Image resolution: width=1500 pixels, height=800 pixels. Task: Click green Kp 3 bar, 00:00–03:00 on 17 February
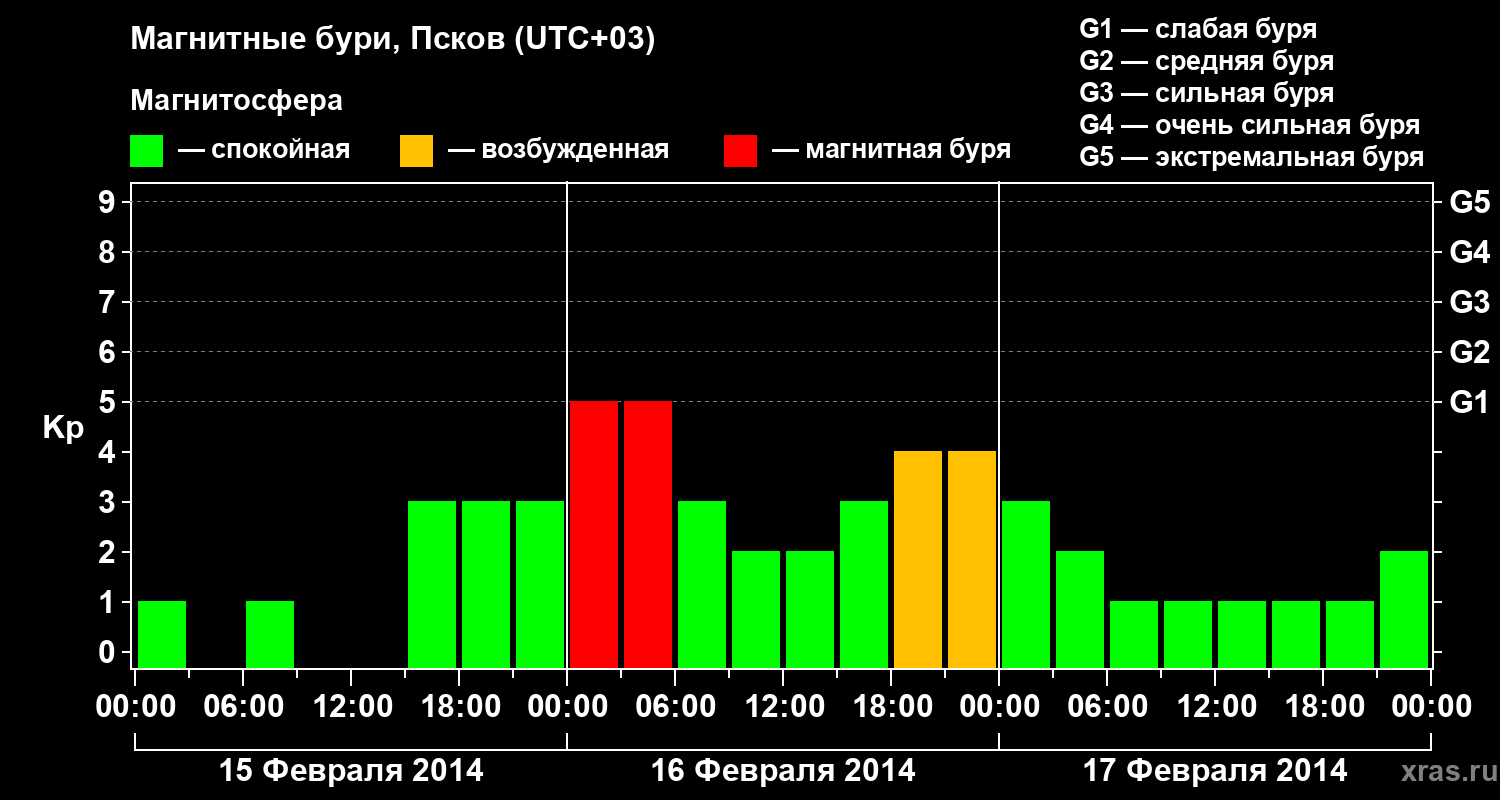[1026, 584]
